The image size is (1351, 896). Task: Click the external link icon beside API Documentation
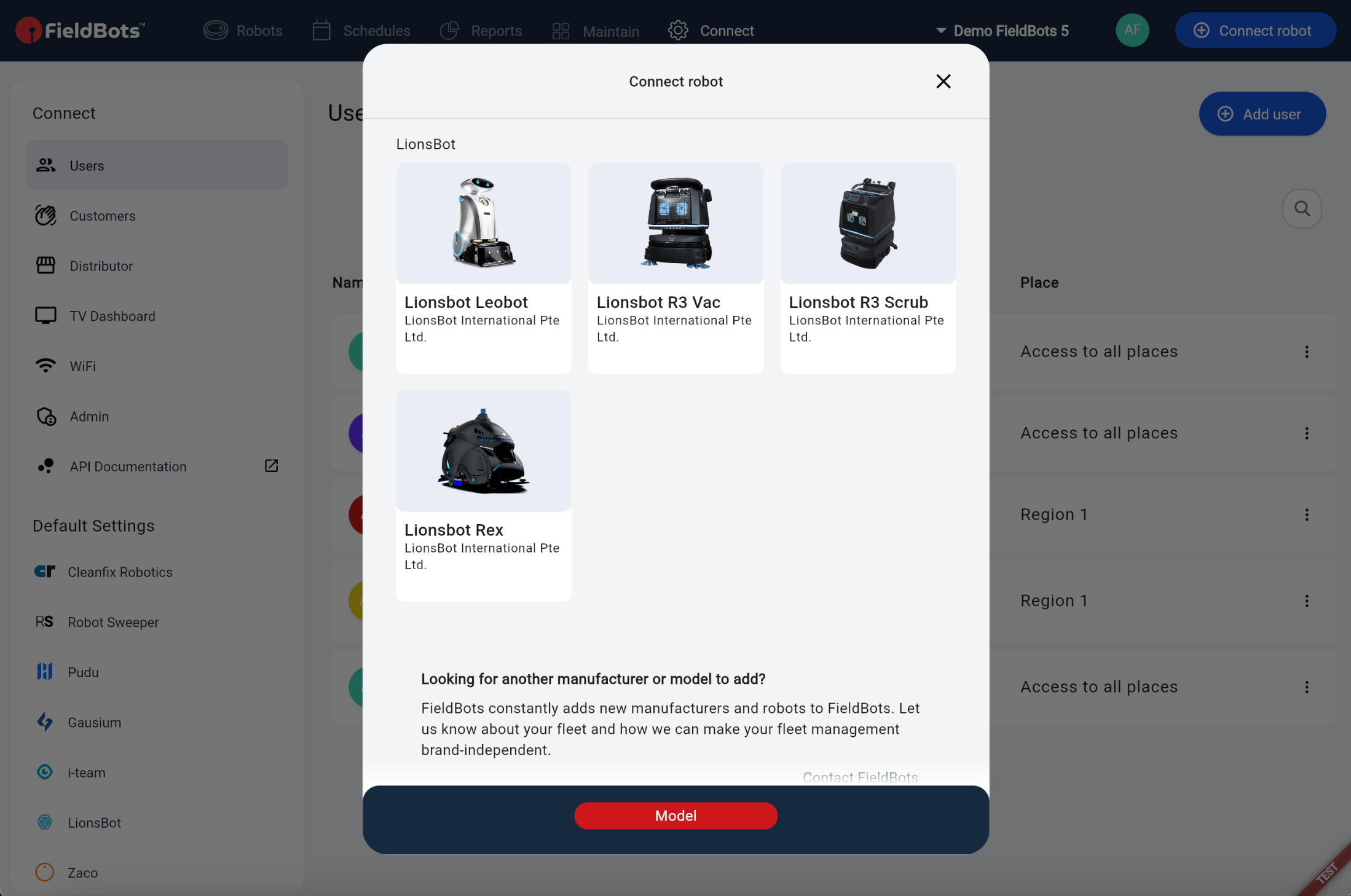click(x=271, y=466)
